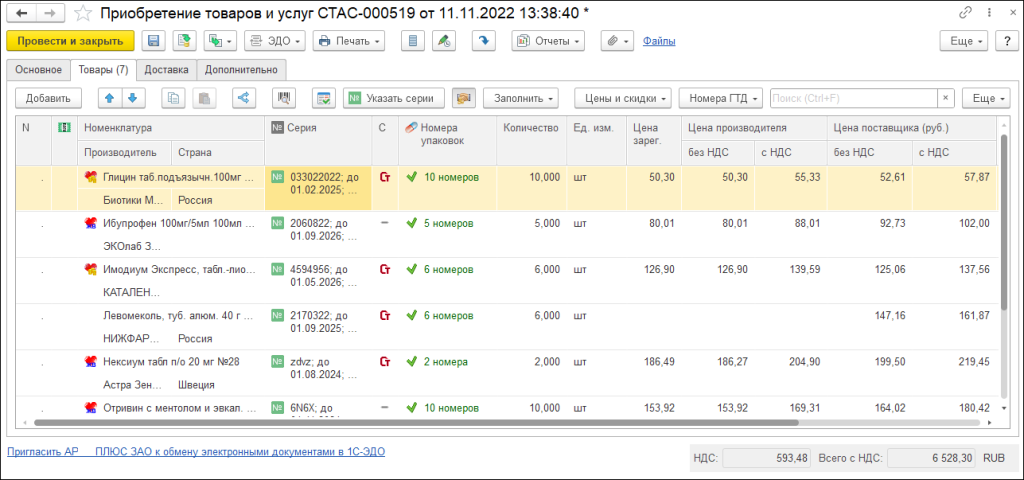Click the barcode scan icon

(284, 98)
